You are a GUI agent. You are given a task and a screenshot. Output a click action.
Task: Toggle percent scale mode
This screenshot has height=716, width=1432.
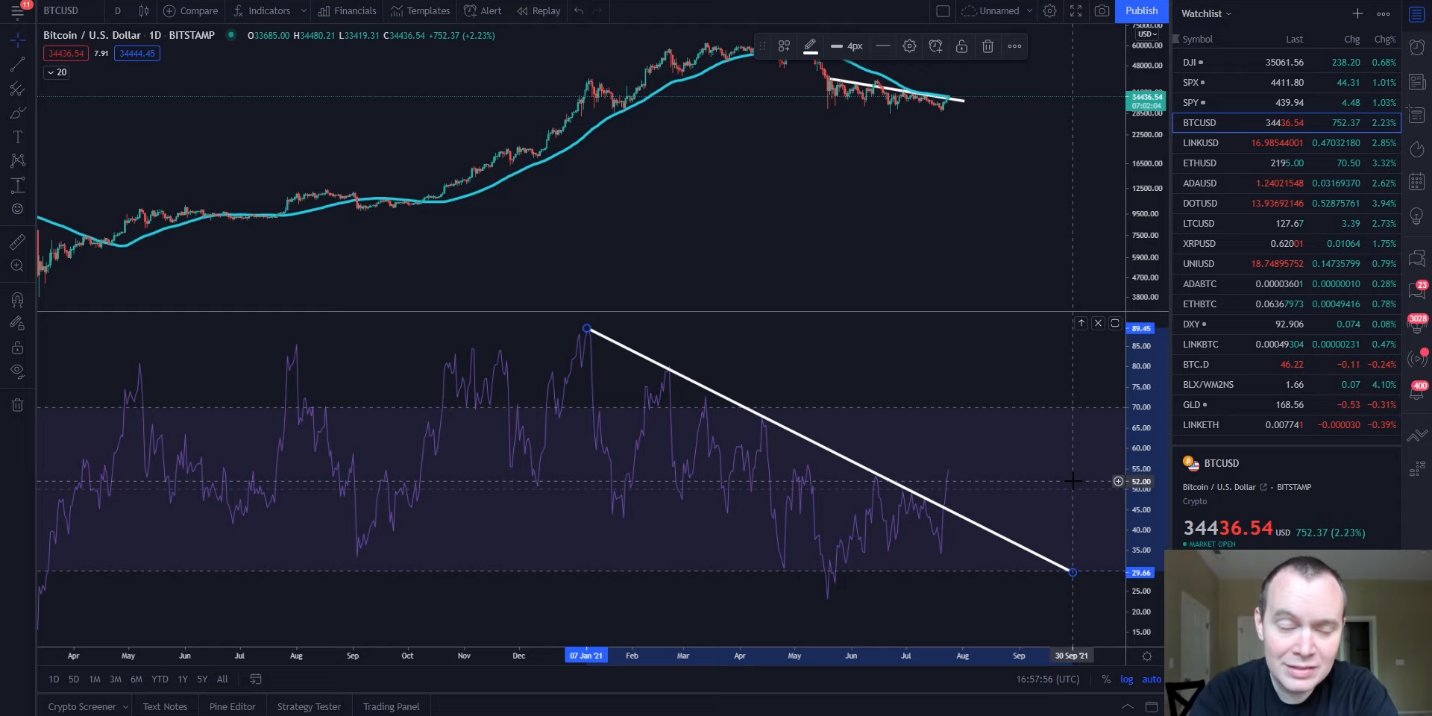[x=1106, y=679]
